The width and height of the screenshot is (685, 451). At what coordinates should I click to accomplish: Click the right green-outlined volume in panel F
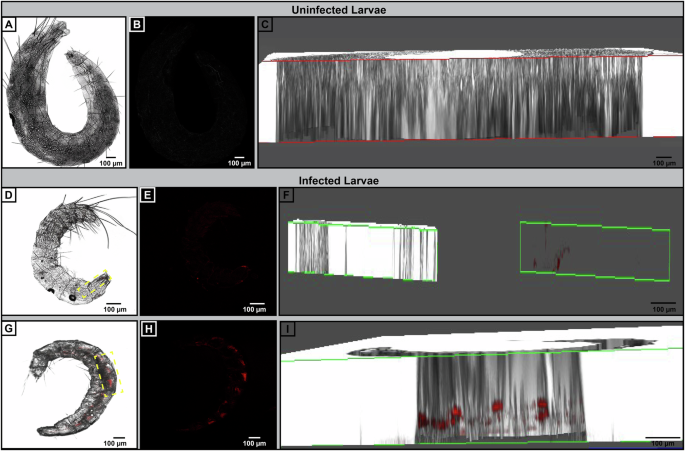(595, 248)
